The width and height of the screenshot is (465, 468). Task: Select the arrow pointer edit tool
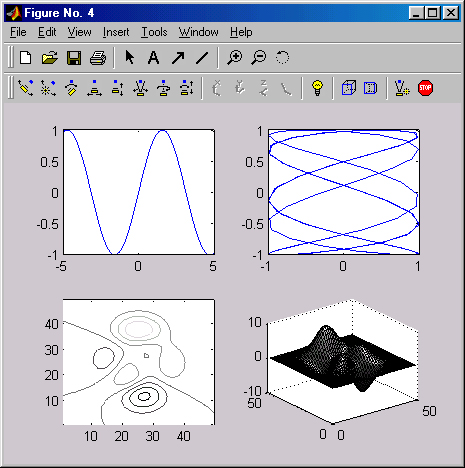point(130,58)
